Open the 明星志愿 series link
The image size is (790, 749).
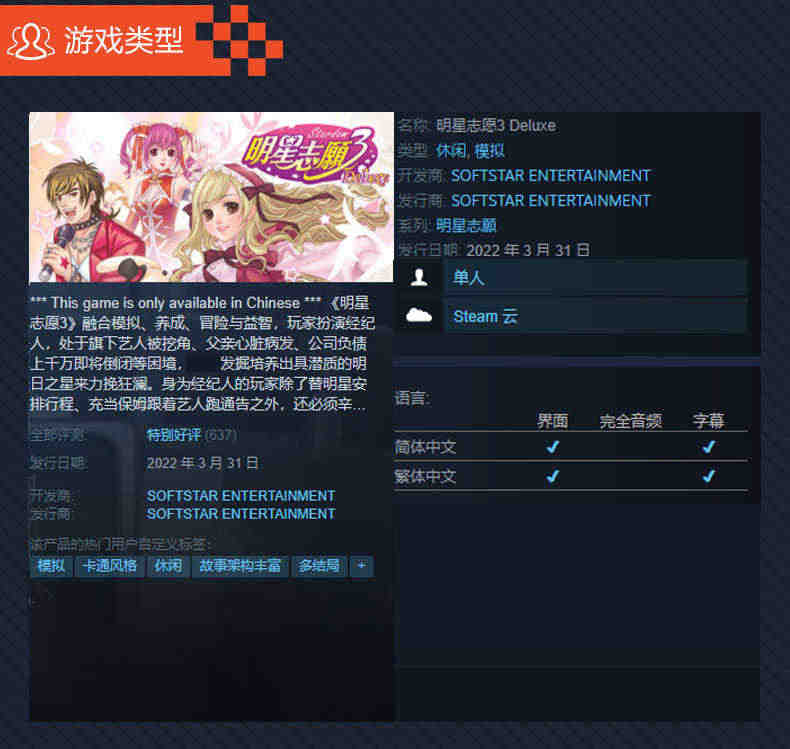[x=466, y=225]
